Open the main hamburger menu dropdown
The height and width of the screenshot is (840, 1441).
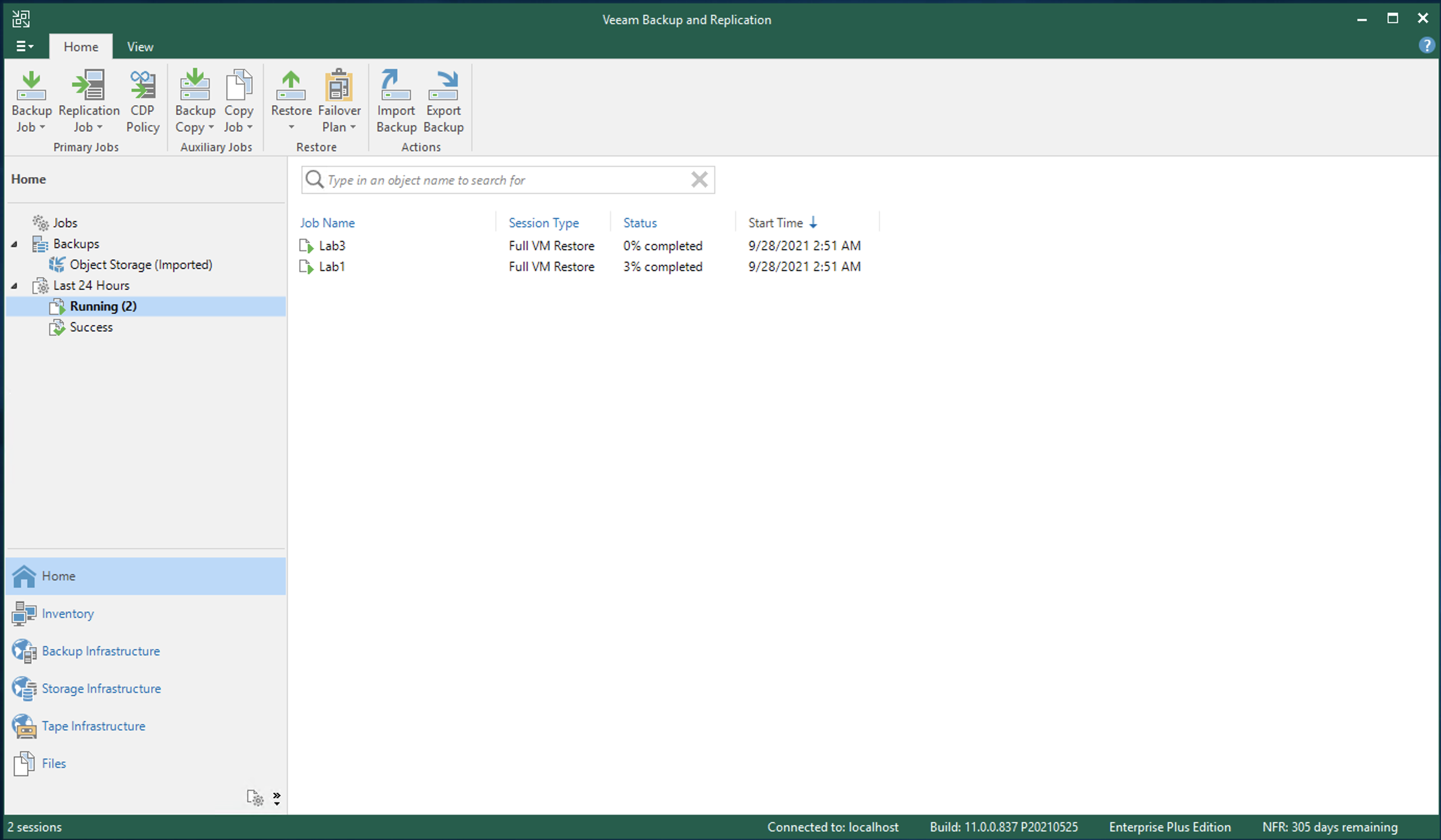tap(24, 46)
